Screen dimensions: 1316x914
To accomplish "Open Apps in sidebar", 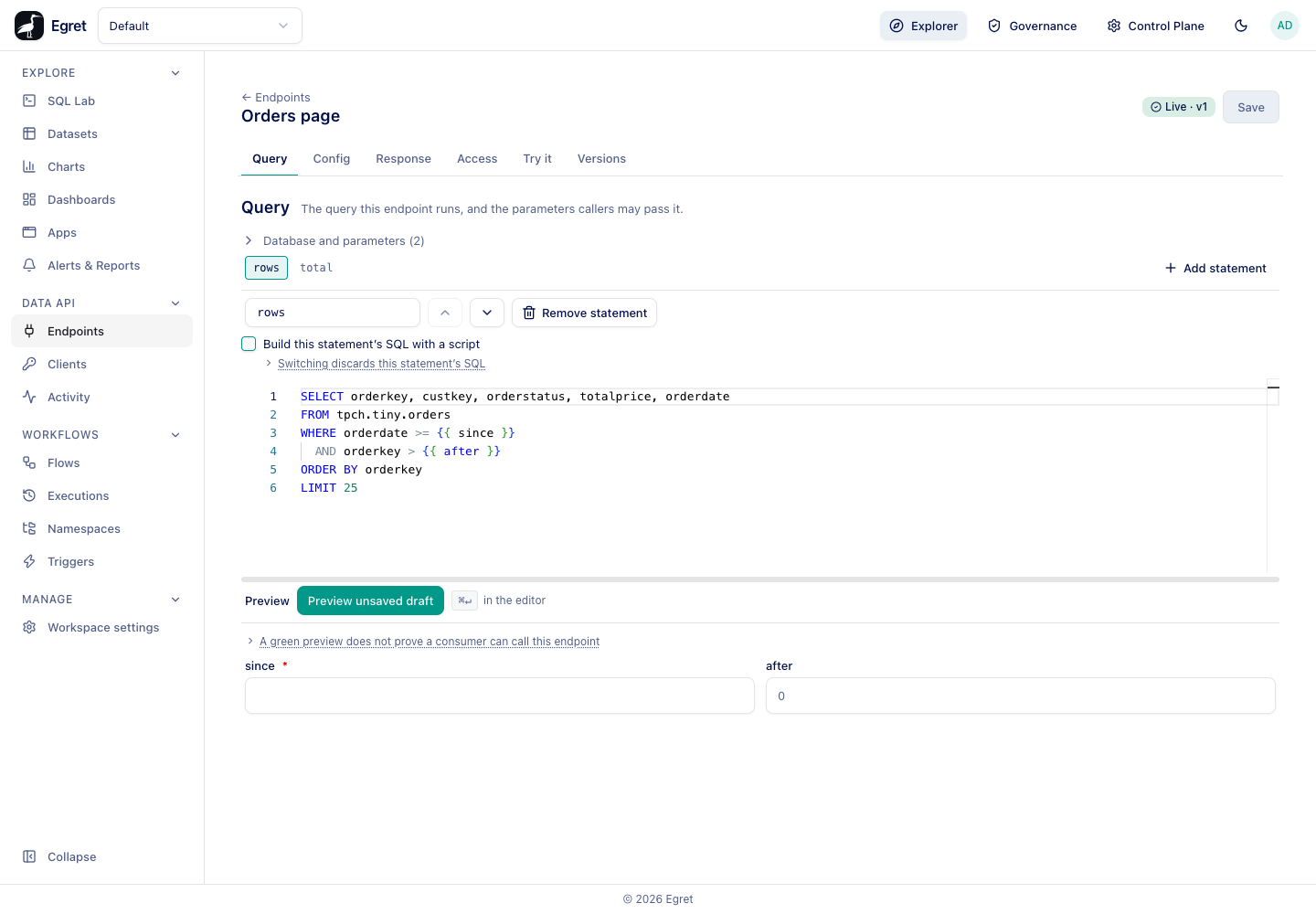I will pos(101,232).
